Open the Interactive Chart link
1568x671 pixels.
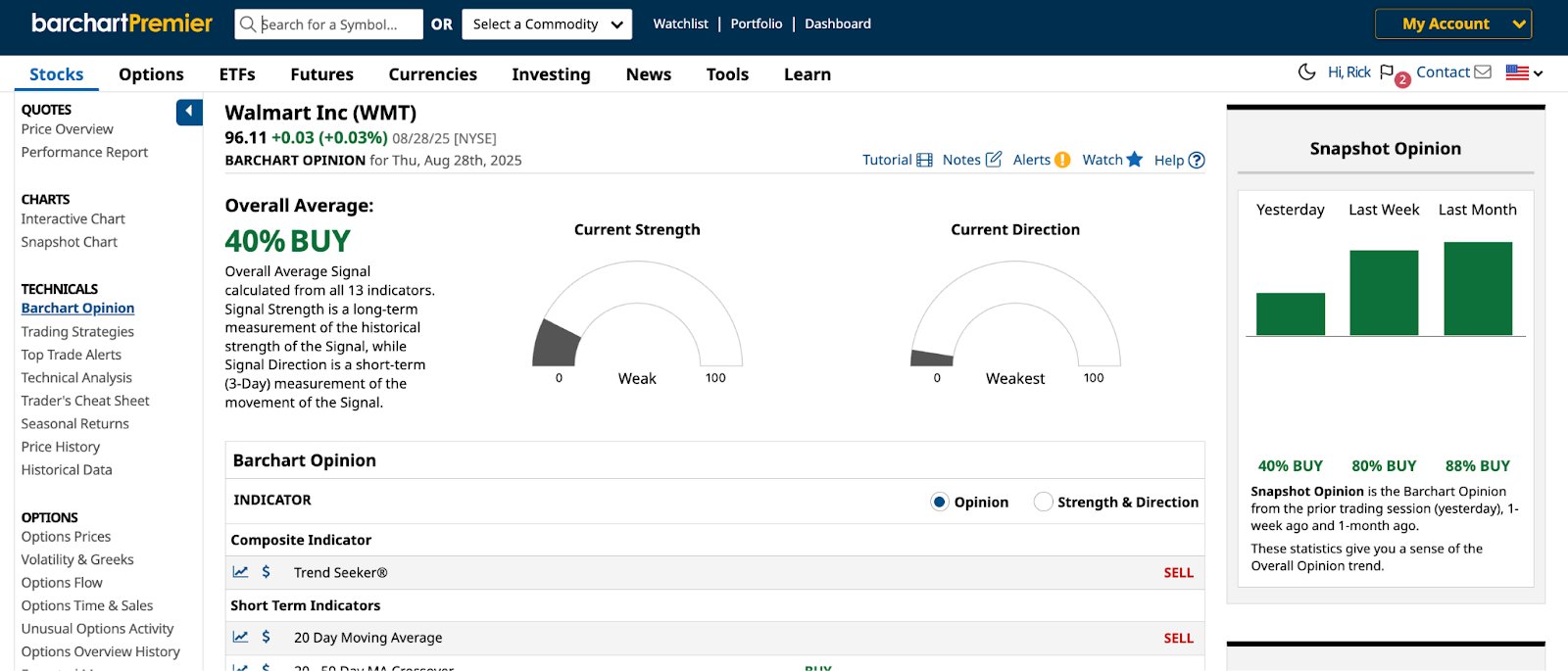[73, 219]
